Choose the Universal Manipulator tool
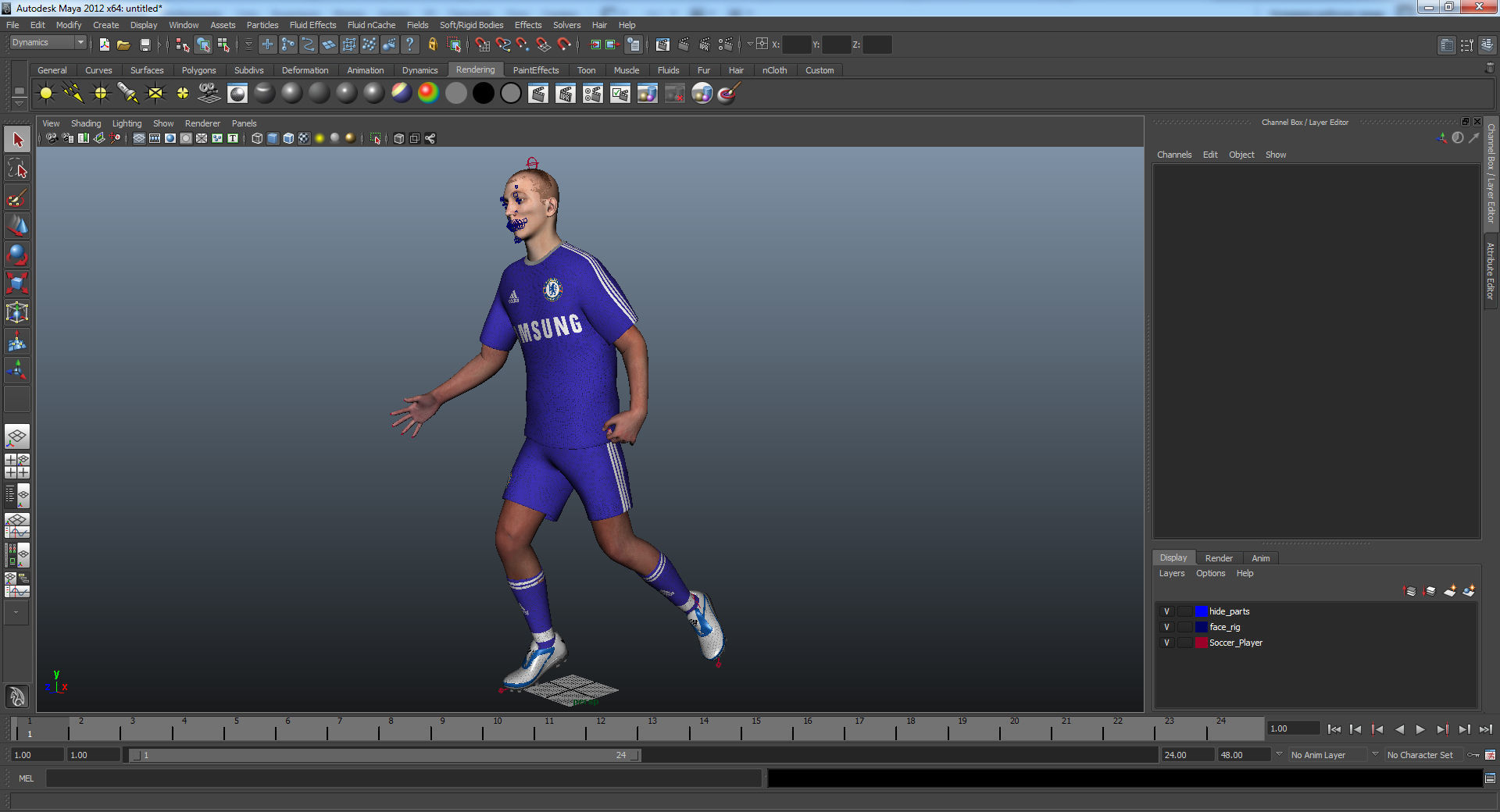 17,313
